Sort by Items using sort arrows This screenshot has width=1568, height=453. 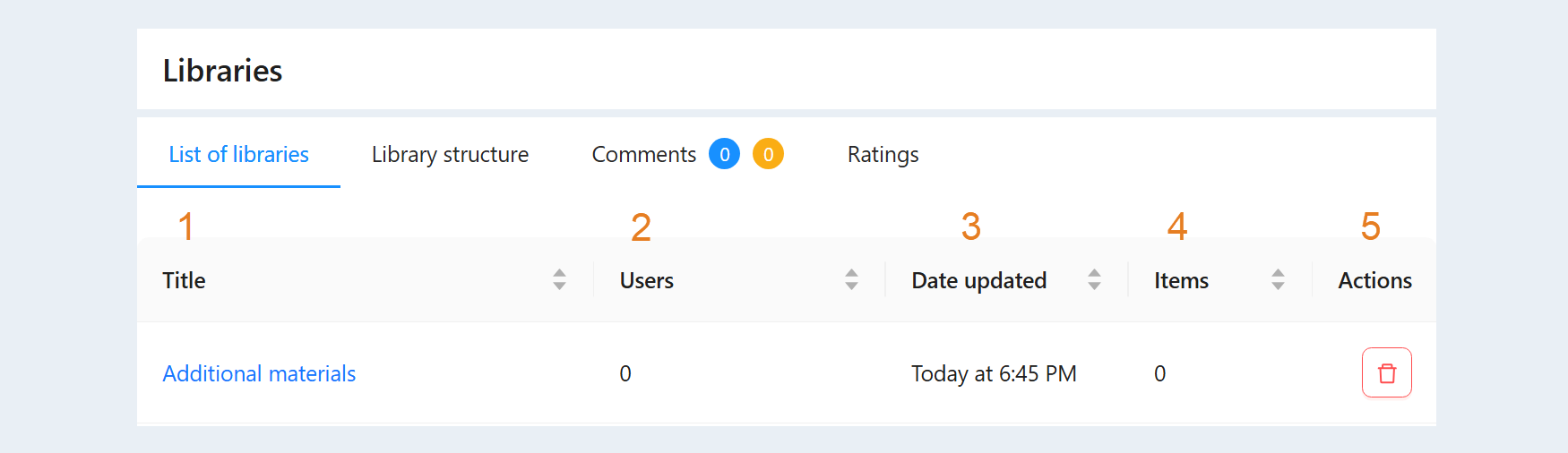[1278, 279]
